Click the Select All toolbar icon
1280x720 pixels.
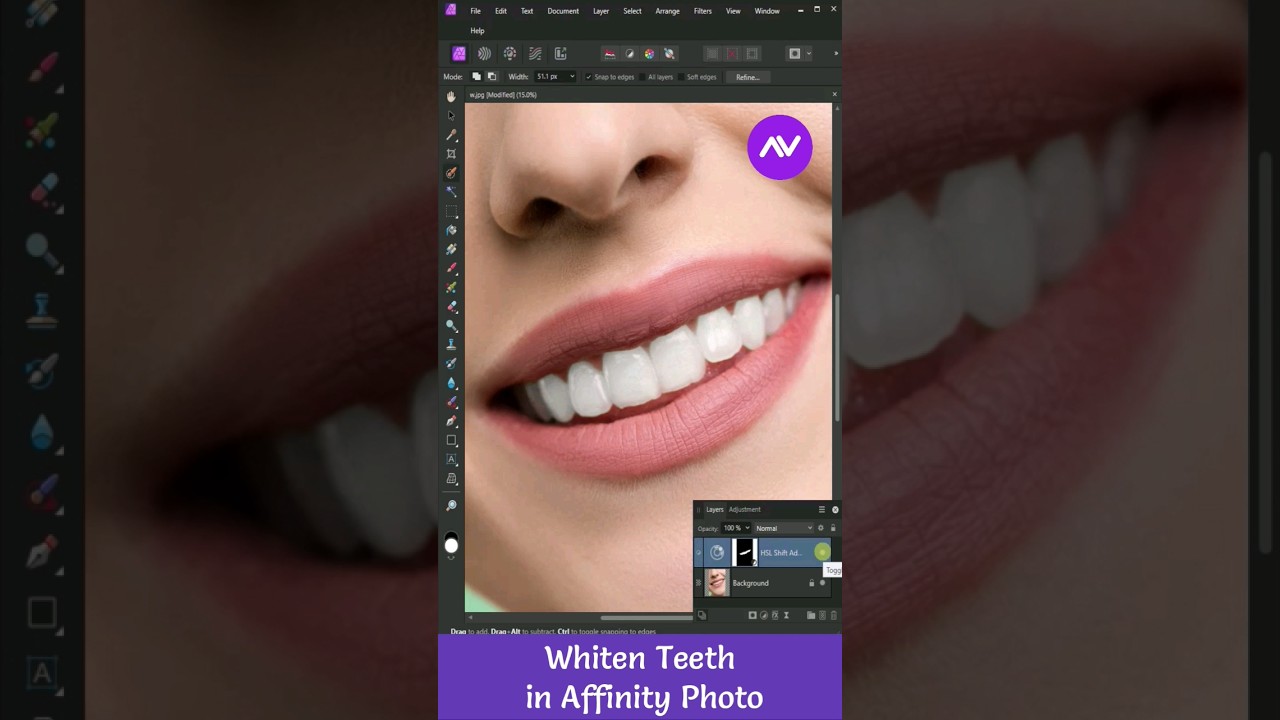point(712,54)
